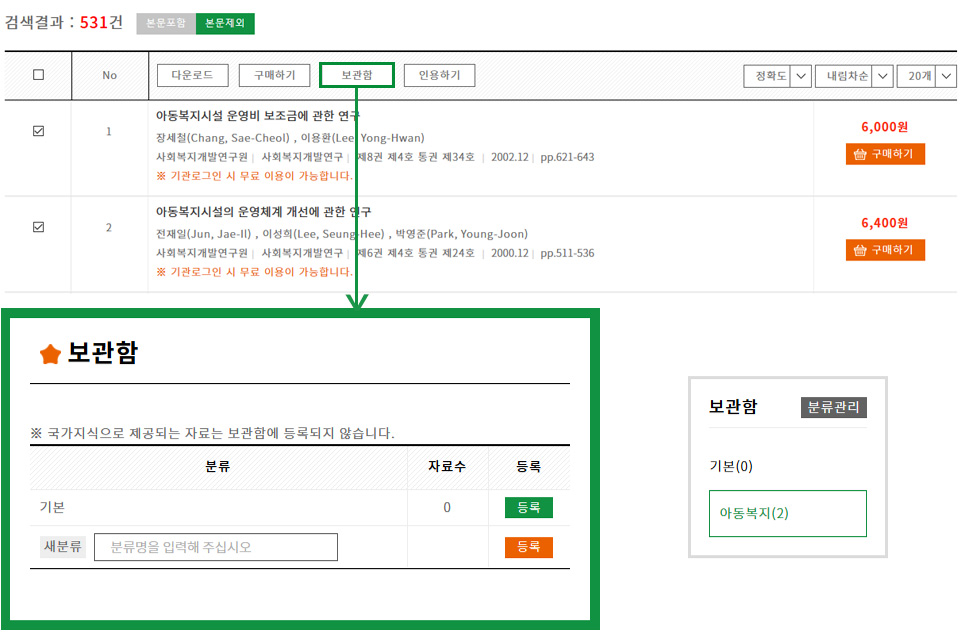Open the 정확도 sort dropdown
Image resolution: width=960 pixels, height=640 pixels.
[x=778, y=76]
